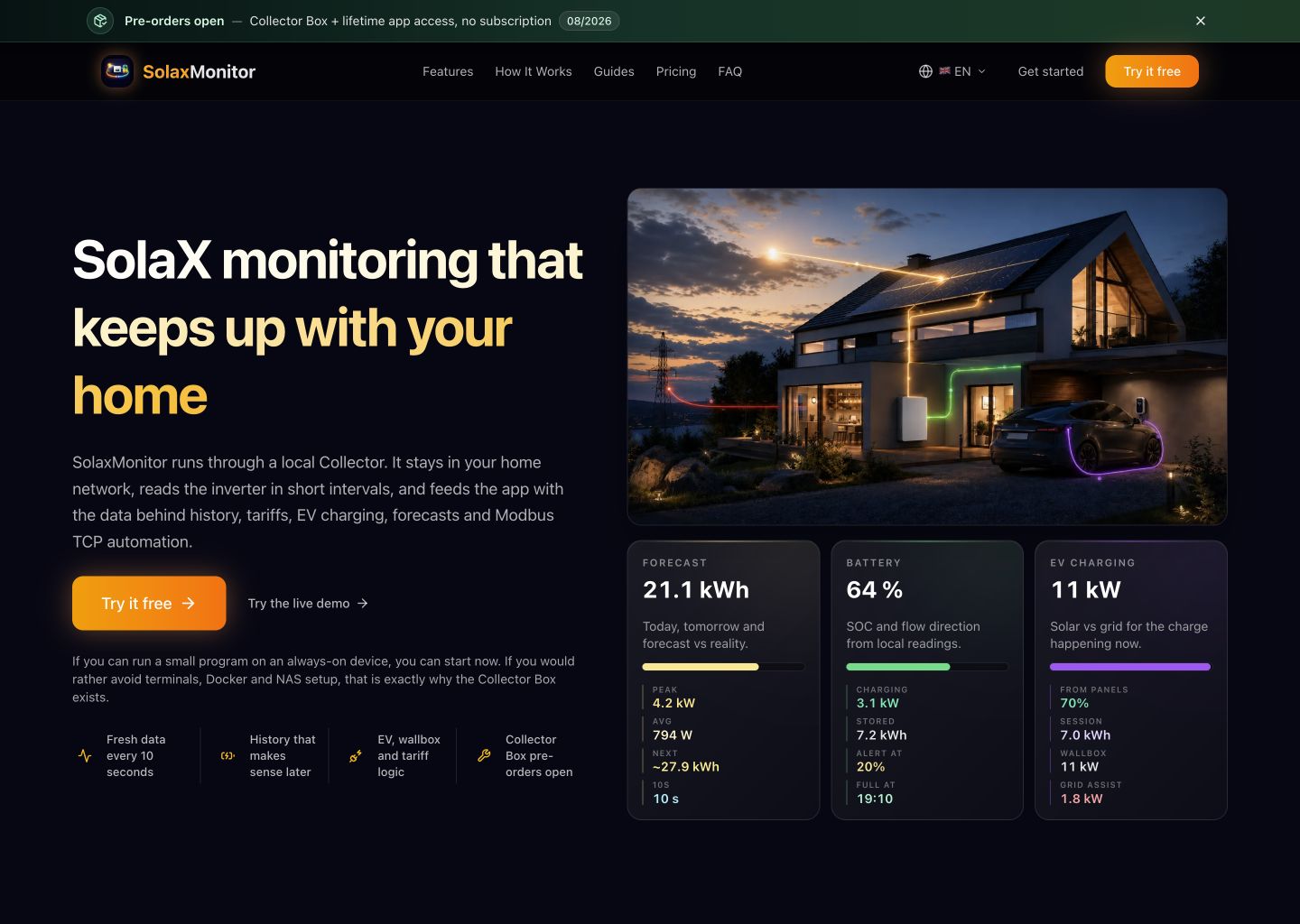Click the green Battery level bar
This screenshot has width=1300, height=924.
click(x=927, y=667)
